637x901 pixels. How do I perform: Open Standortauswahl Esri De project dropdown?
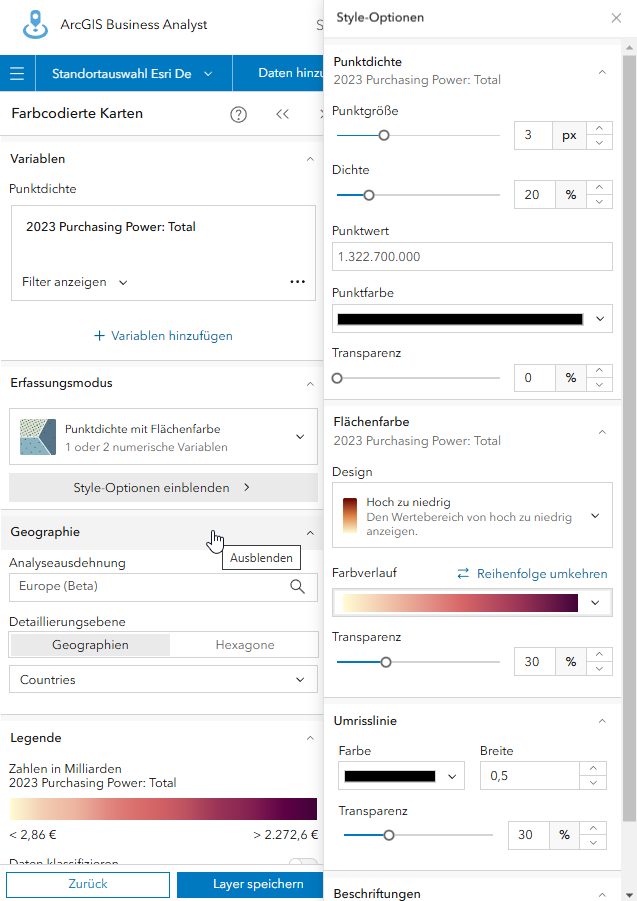(133, 74)
